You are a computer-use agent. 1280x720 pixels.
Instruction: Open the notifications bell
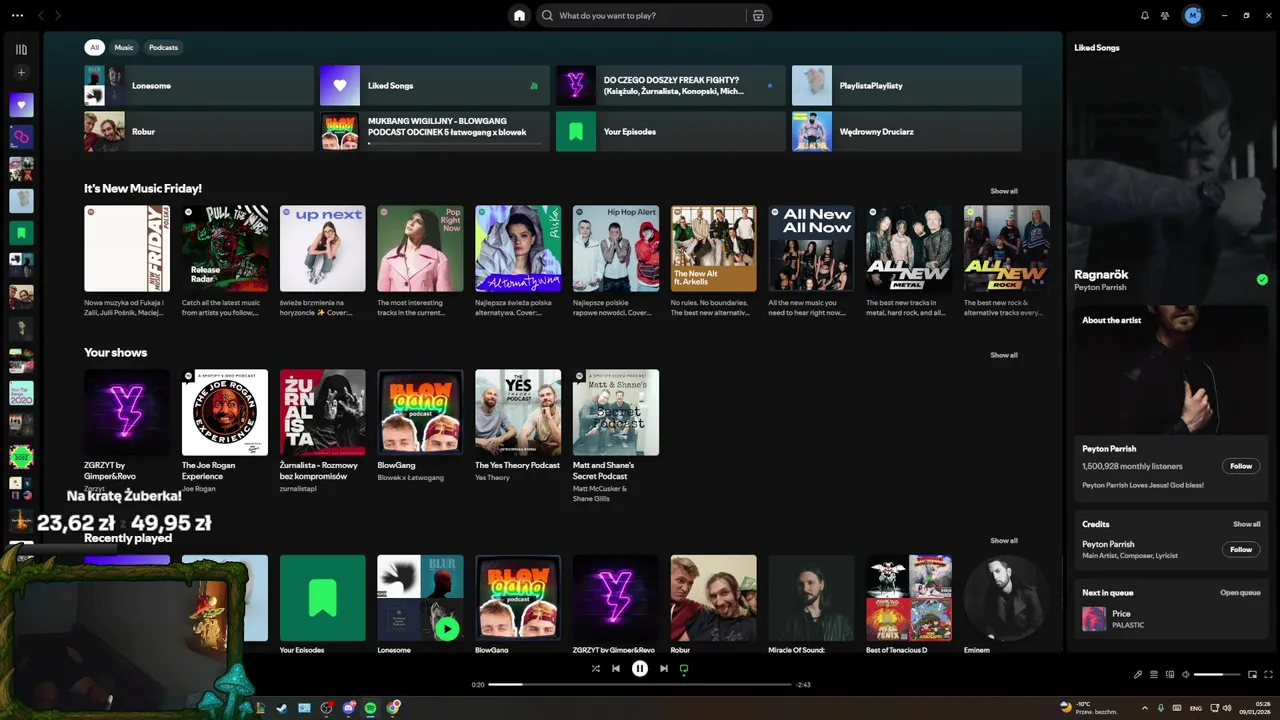coord(1145,15)
